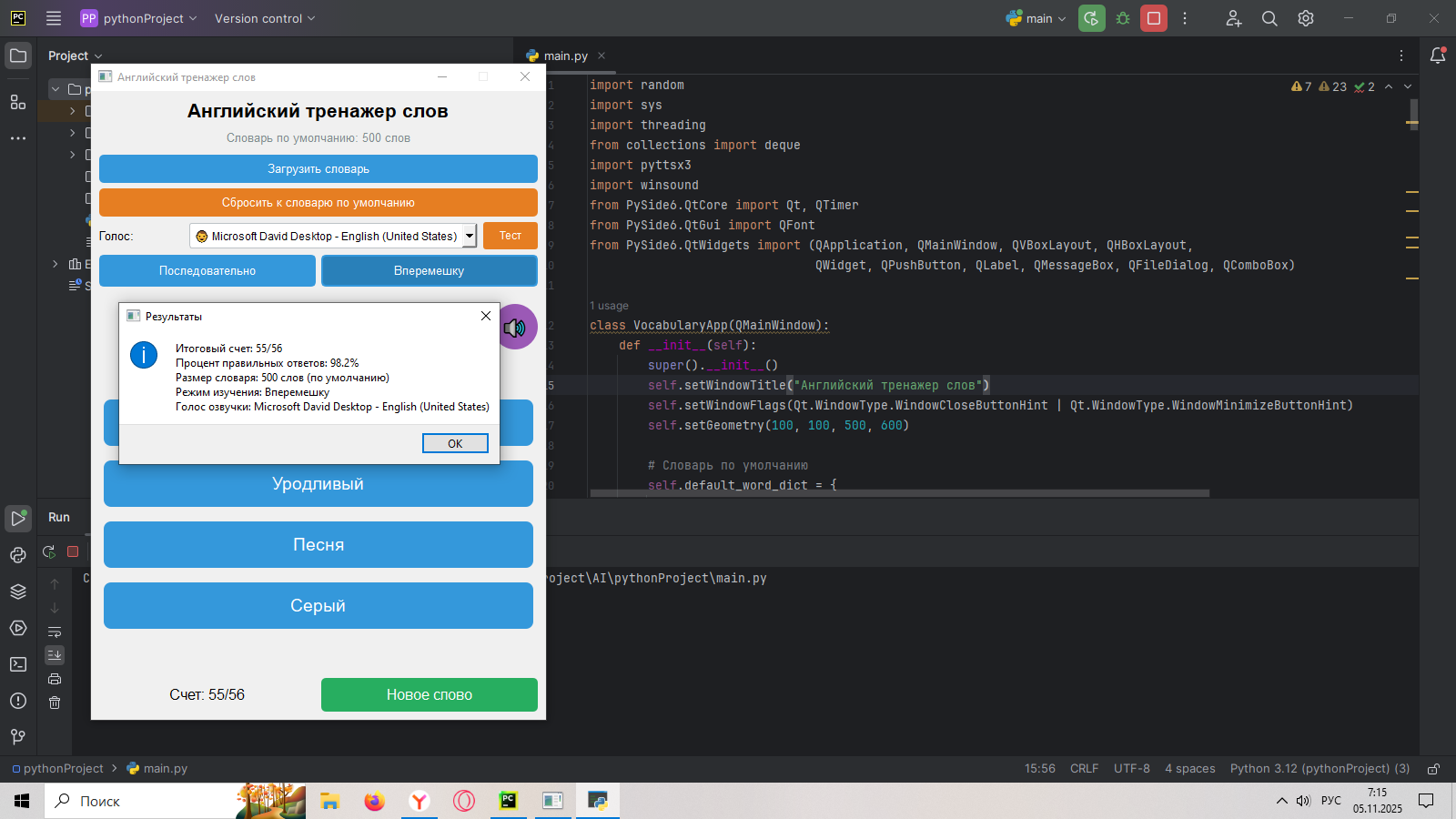The image size is (1456, 819).
Task: Click the Debug bug icon in toolbar
Action: pos(1123,18)
